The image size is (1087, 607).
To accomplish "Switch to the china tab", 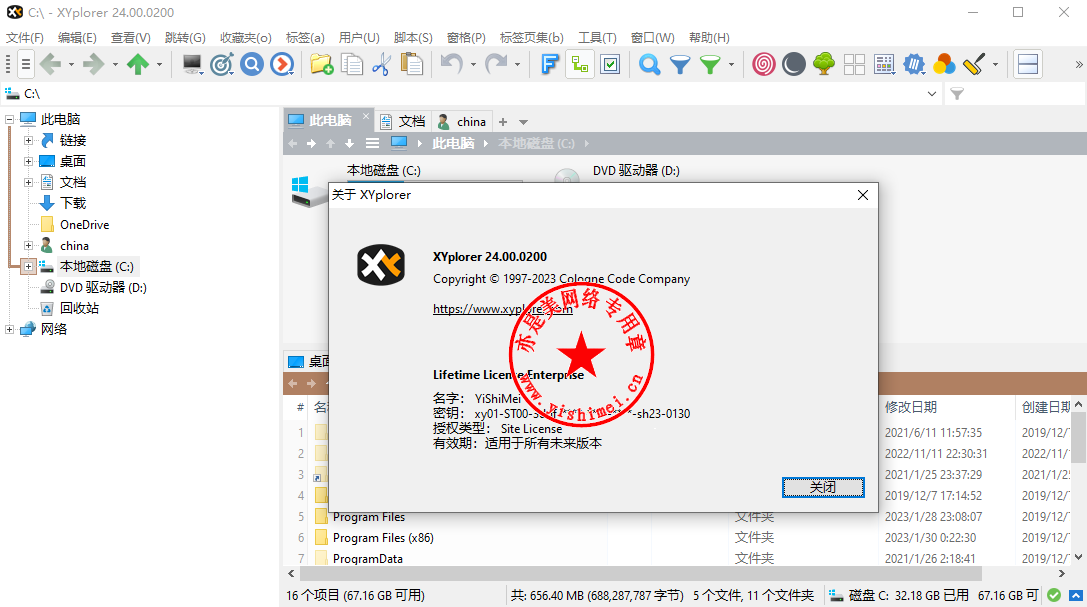I will (x=462, y=121).
